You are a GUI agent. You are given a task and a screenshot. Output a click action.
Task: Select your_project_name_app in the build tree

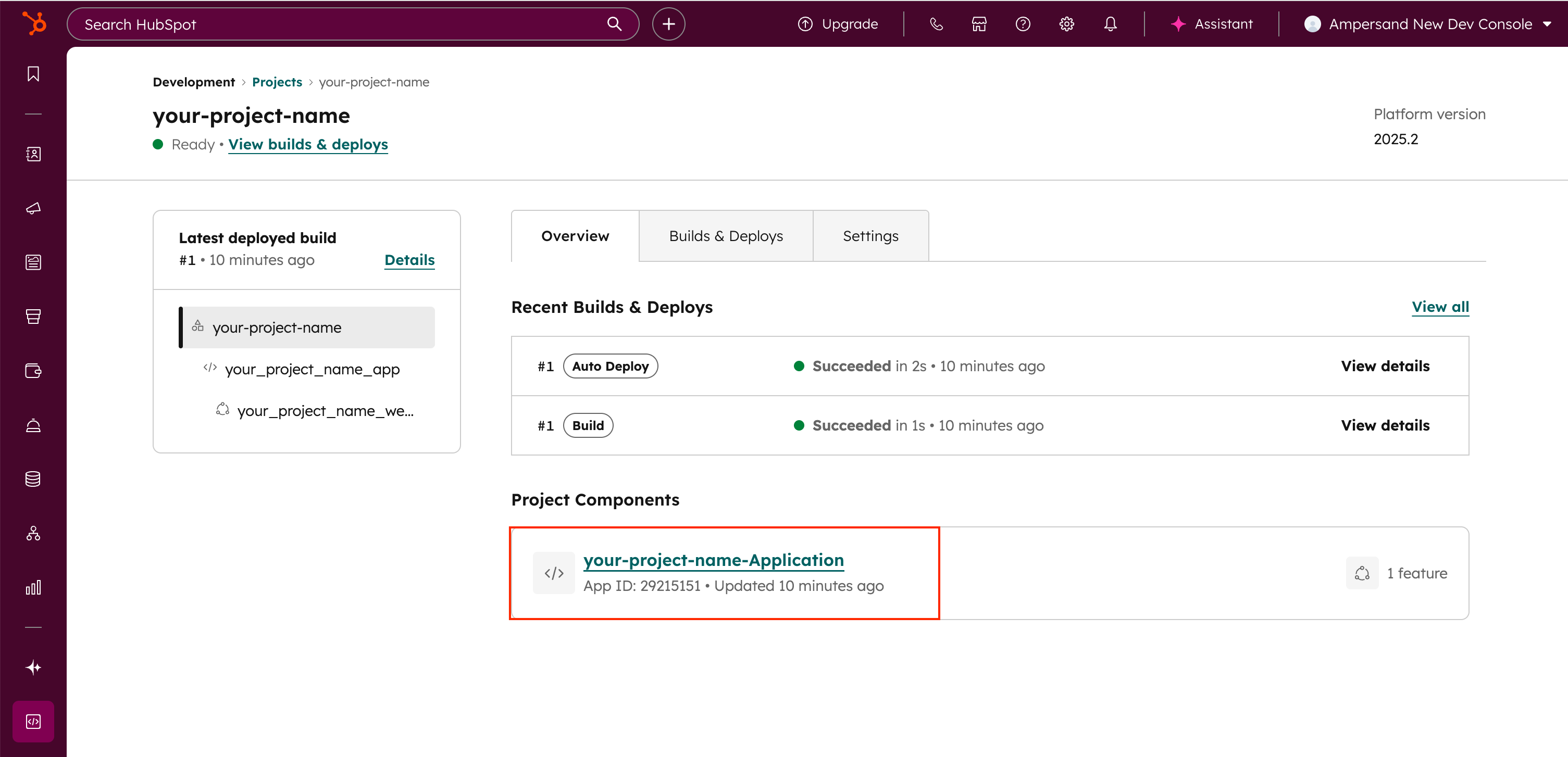tap(312, 369)
